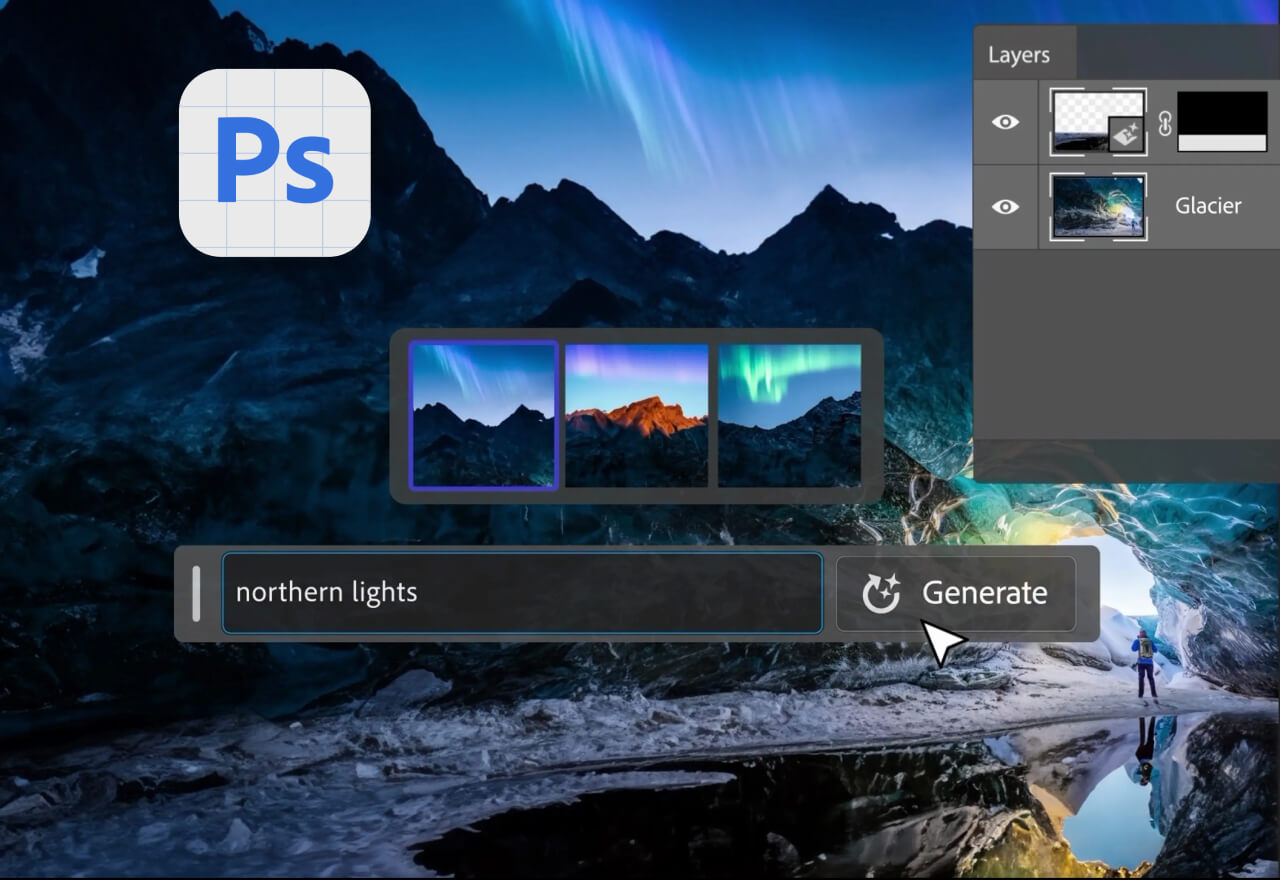Toggle visibility of the generative fill layer

(x=1004, y=122)
